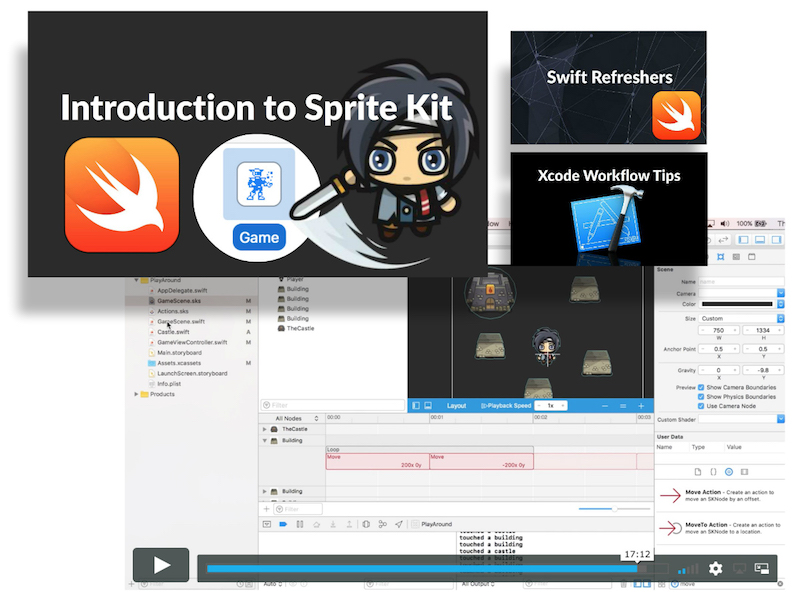Open the All Nodes dropdown
The width and height of the screenshot is (800, 595).
pos(297,418)
